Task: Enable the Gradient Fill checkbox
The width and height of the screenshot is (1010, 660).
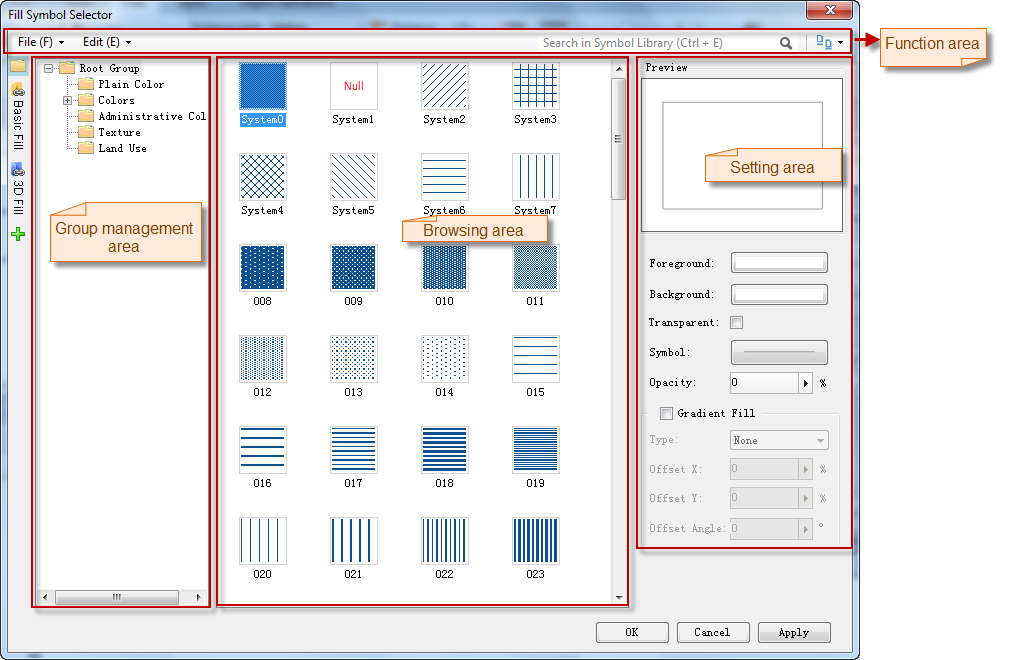Action: [x=667, y=413]
